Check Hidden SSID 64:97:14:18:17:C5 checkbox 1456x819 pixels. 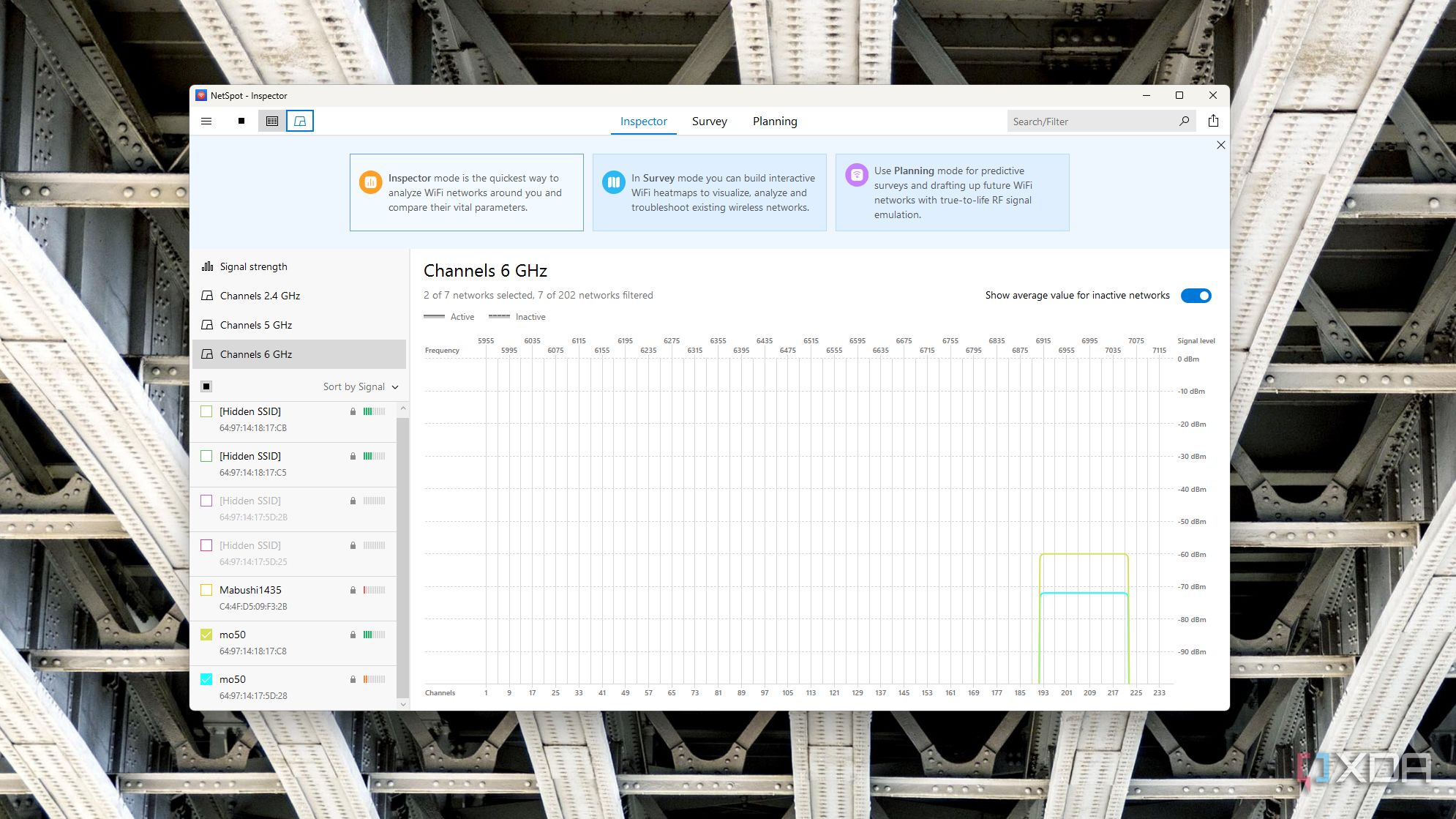(206, 457)
